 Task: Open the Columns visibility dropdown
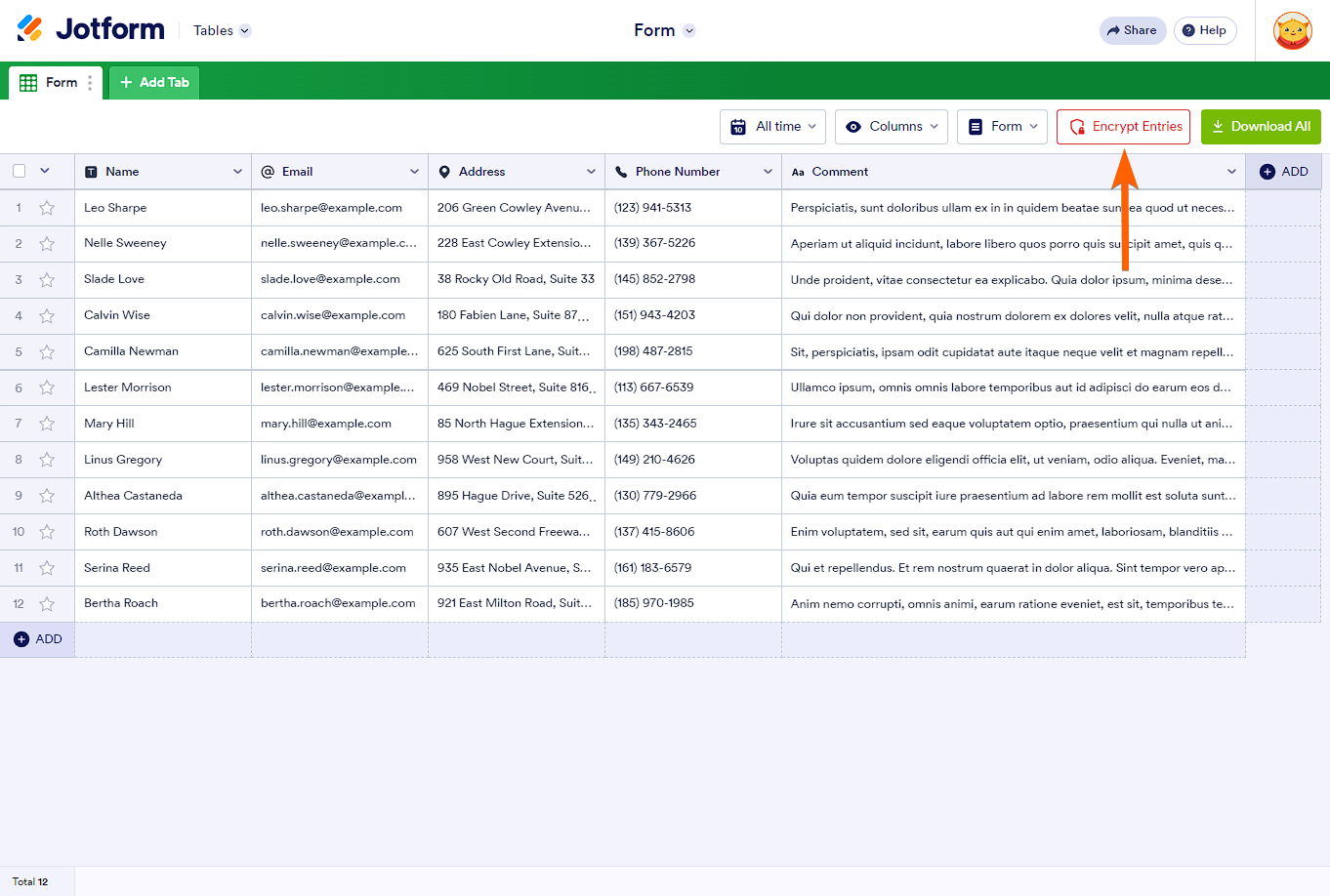coord(891,127)
